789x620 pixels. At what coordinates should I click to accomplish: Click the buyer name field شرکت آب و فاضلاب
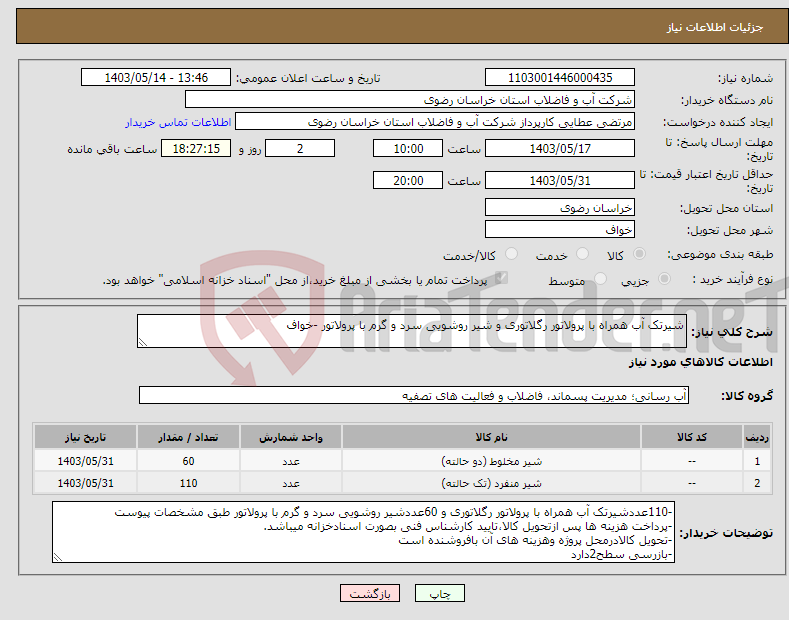(x=410, y=100)
